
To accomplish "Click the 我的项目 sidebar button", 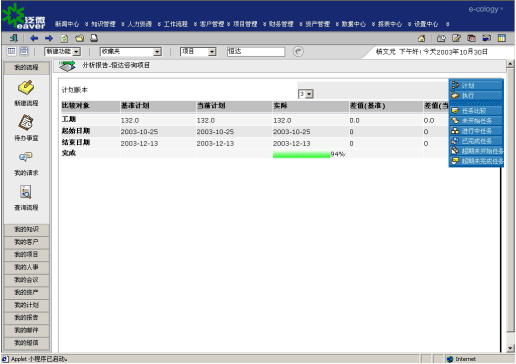I will point(27,255).
